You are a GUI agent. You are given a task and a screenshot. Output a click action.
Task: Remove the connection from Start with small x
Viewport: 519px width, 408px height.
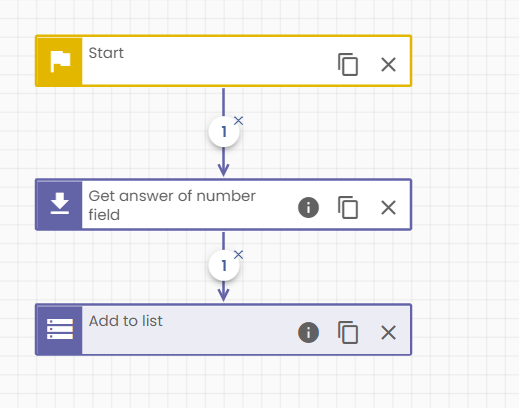[238, 121]
